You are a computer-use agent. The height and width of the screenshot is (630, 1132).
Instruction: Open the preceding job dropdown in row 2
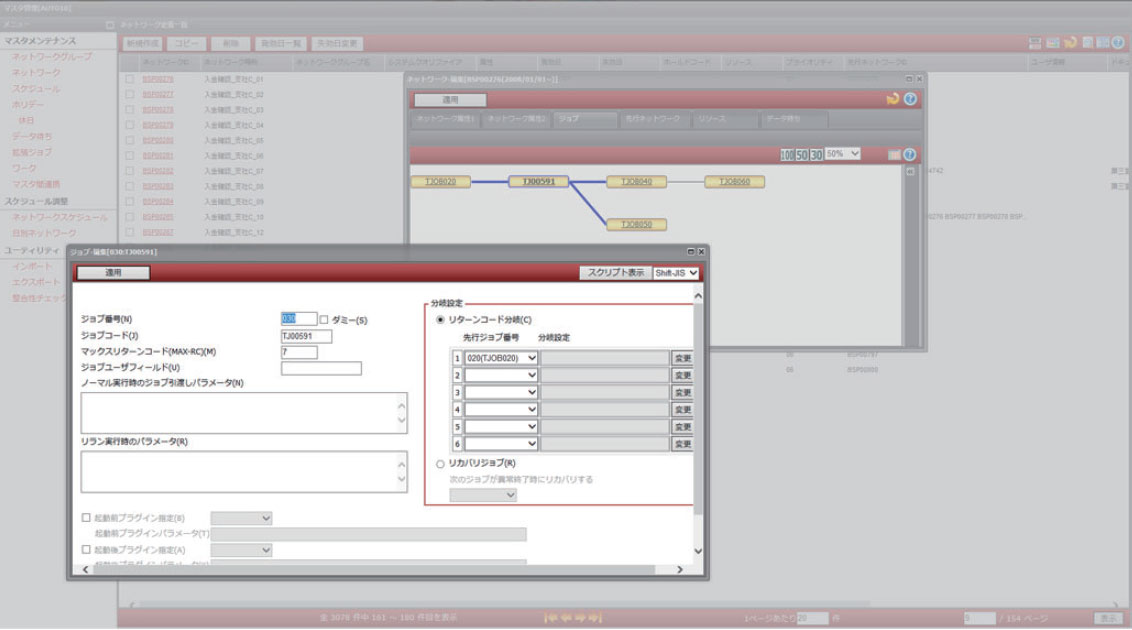[x=501, y=375]
